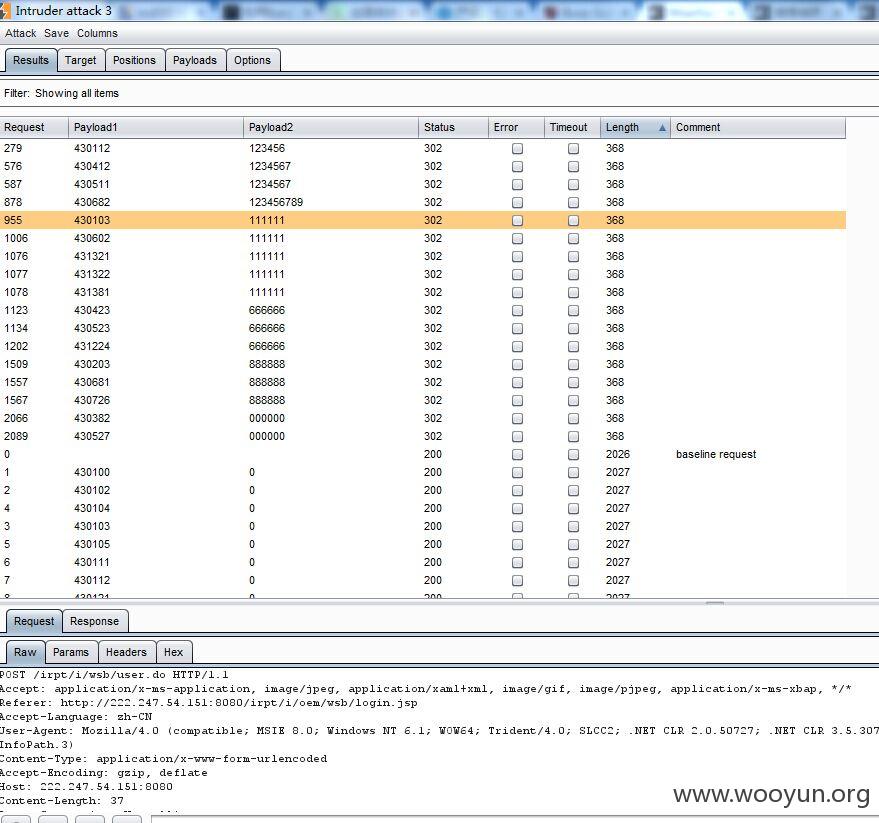Open the Save menu
This screenshot has height=823, width=879.
point(56,33)
